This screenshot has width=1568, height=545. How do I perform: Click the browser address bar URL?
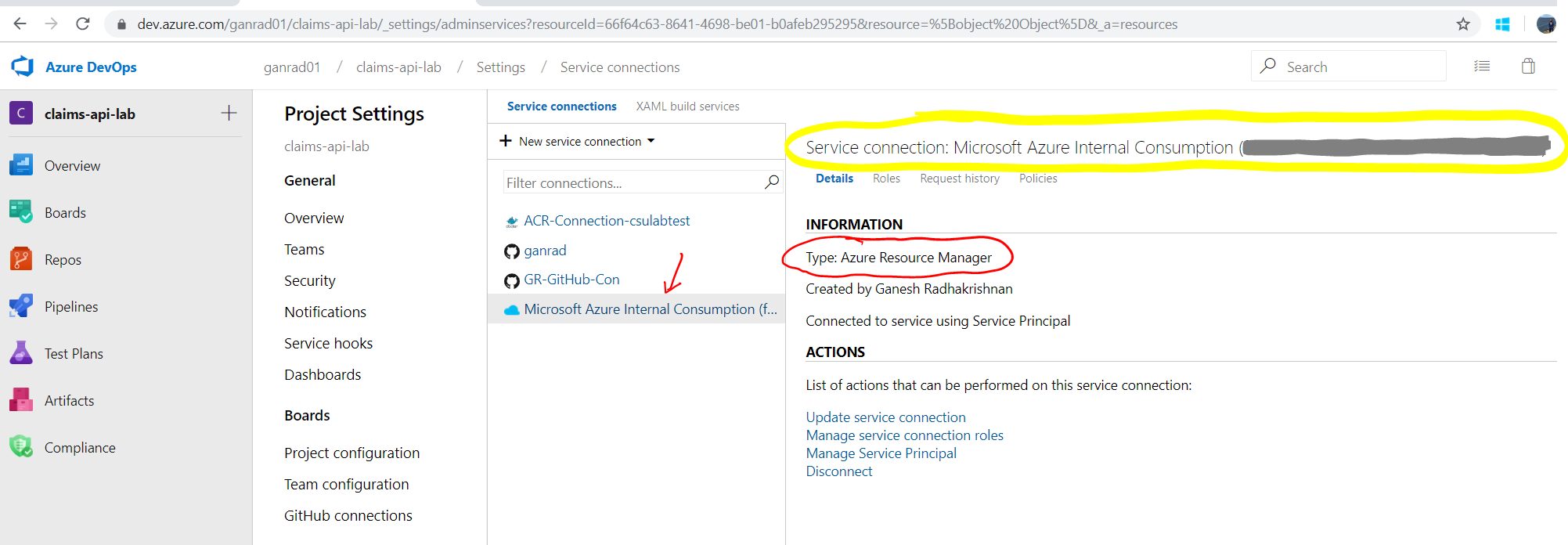click(657, 24)
